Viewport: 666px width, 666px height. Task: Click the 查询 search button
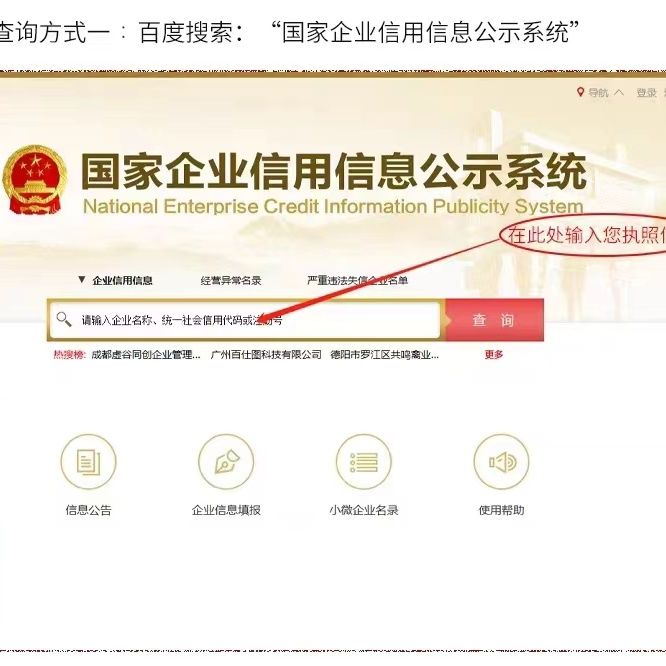(494, 320)
